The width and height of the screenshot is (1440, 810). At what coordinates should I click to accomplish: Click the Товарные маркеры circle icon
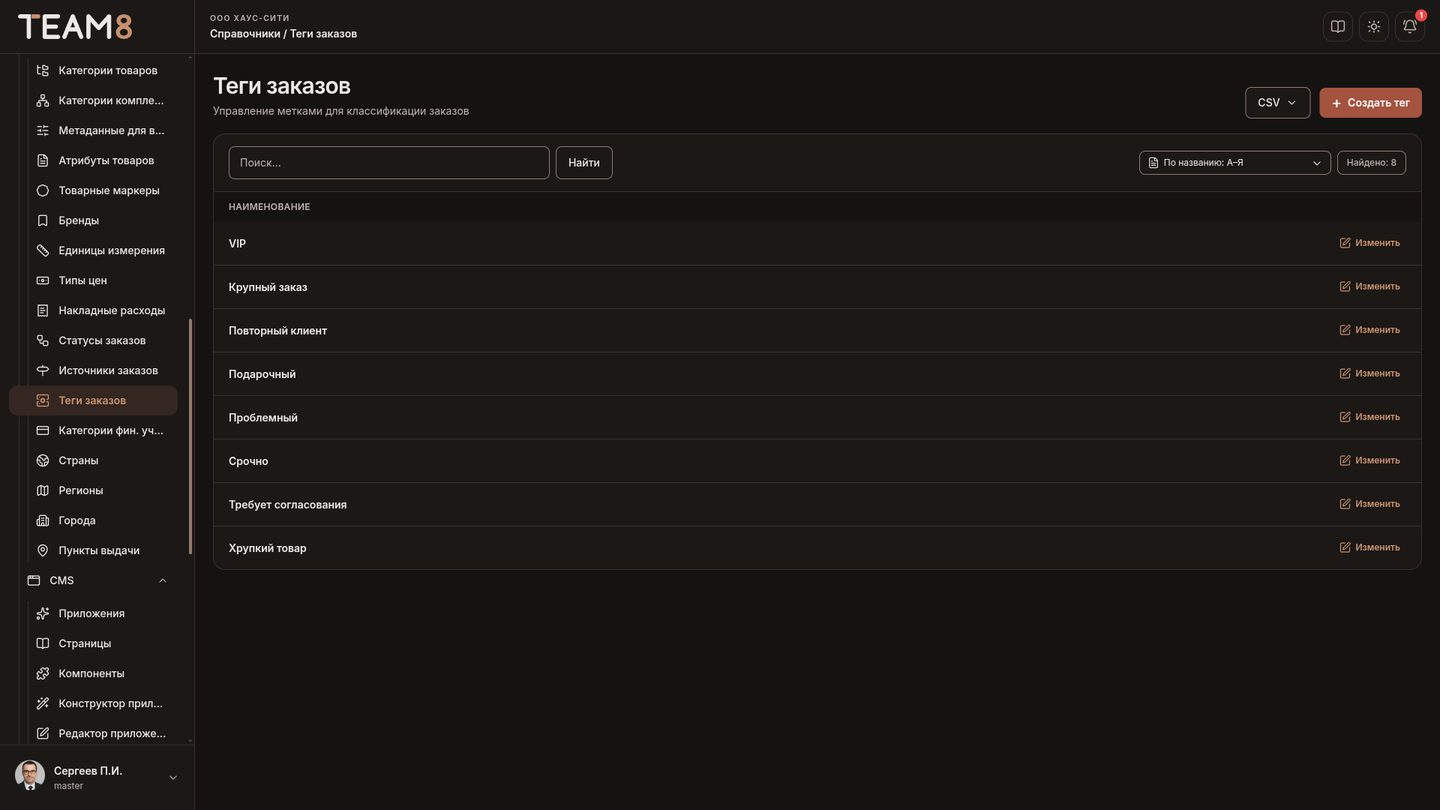pyautogui.click(x=42, y=190)
